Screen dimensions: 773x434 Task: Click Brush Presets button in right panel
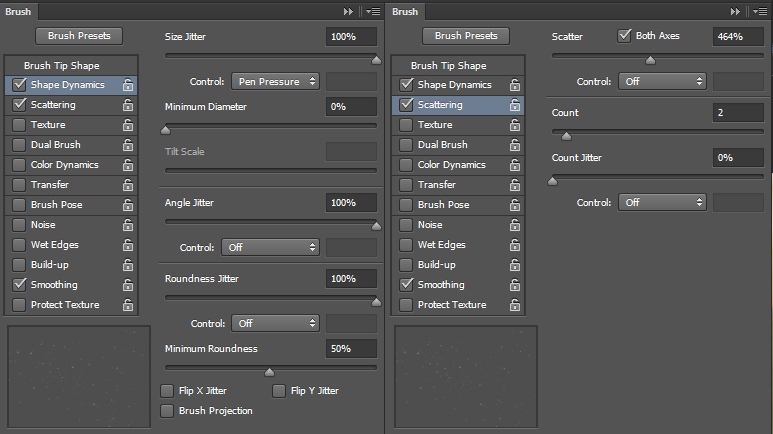pos(466,36)
